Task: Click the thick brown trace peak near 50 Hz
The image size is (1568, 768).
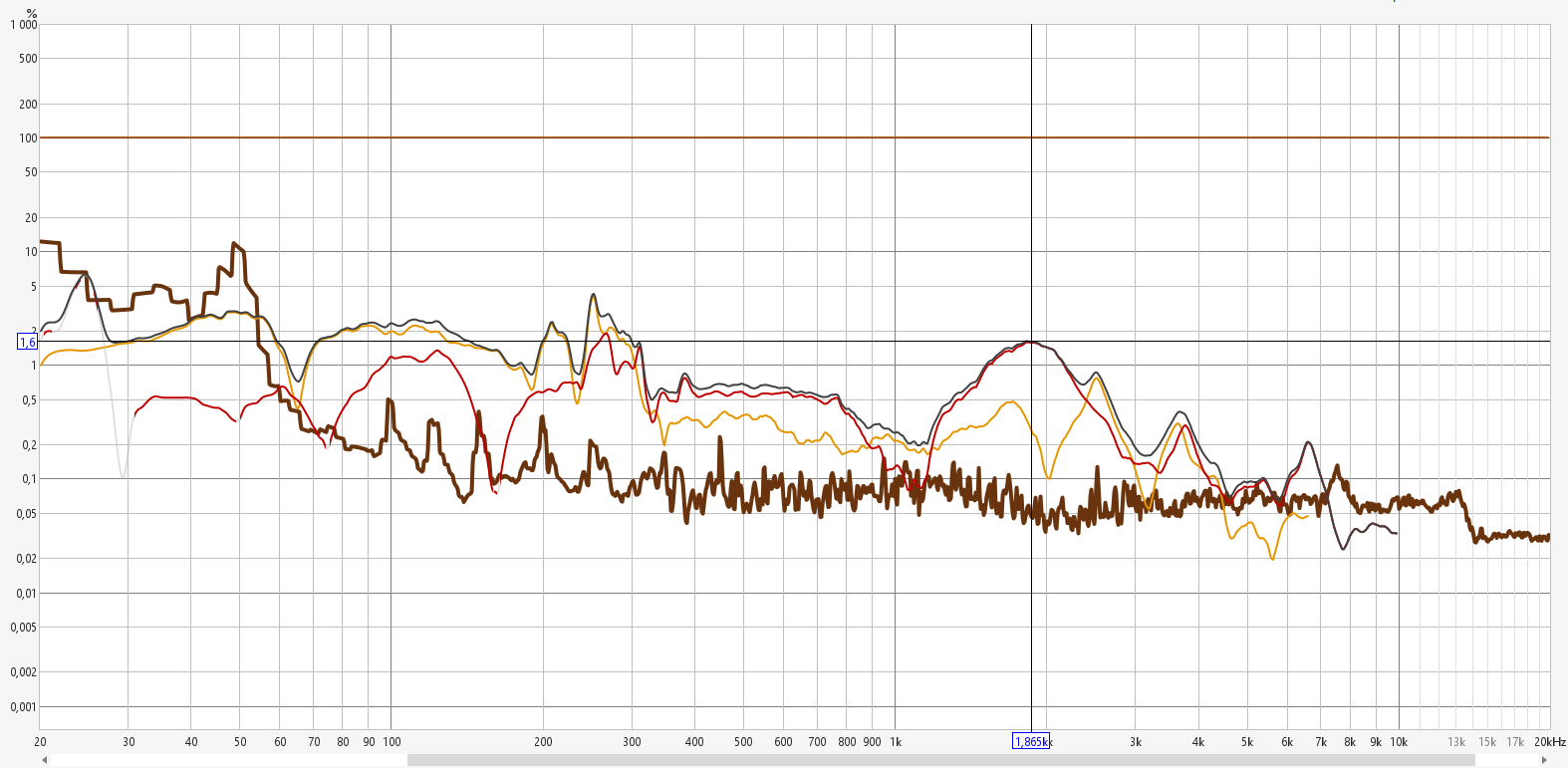Action: (234, 243)
